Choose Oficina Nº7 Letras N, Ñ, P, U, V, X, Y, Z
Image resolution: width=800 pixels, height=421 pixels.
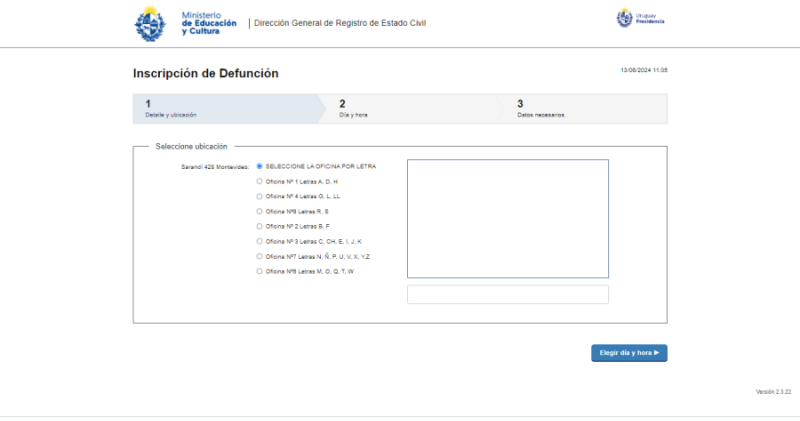(260, 256)
